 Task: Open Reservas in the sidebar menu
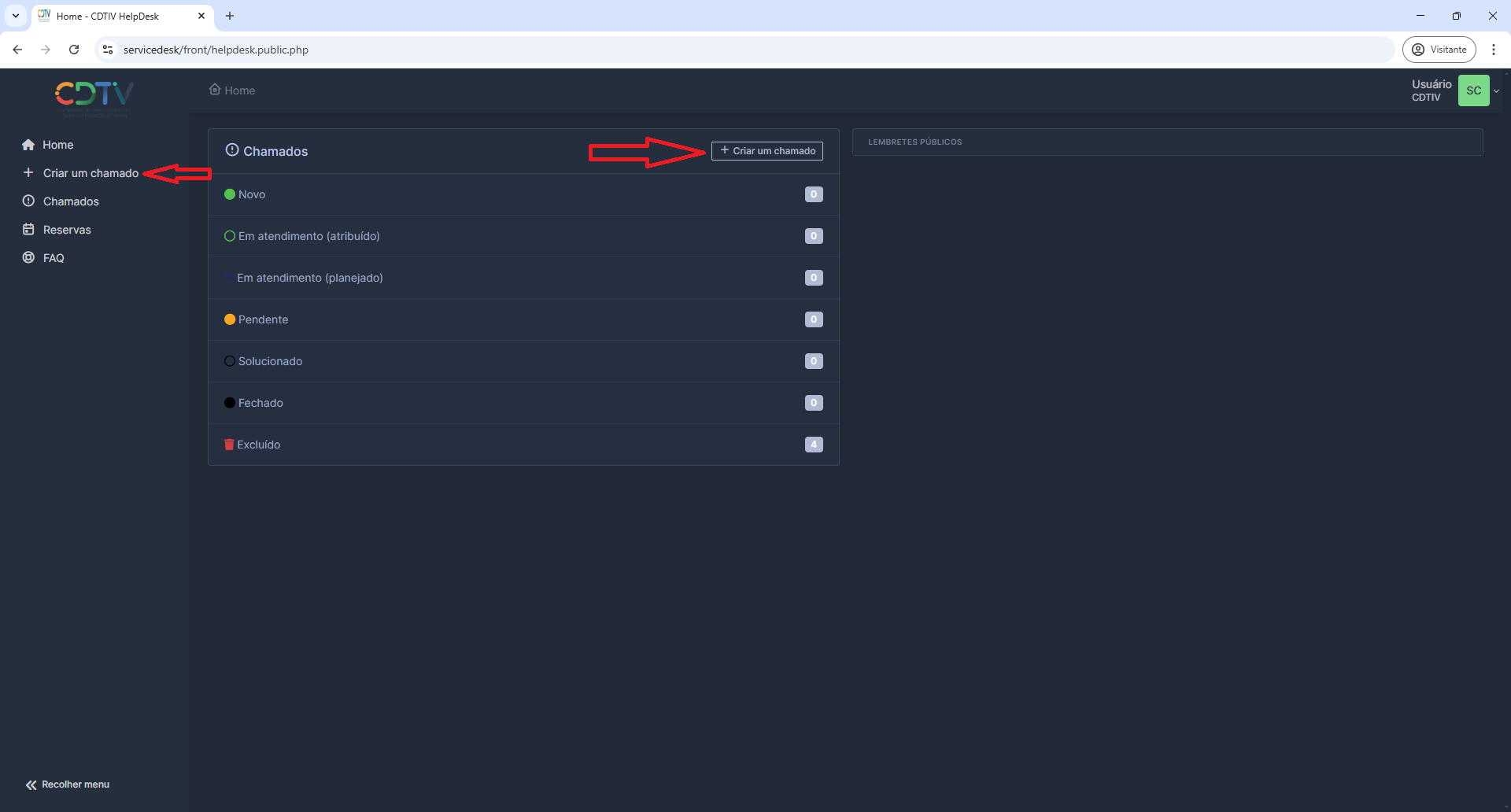(67, 230)
